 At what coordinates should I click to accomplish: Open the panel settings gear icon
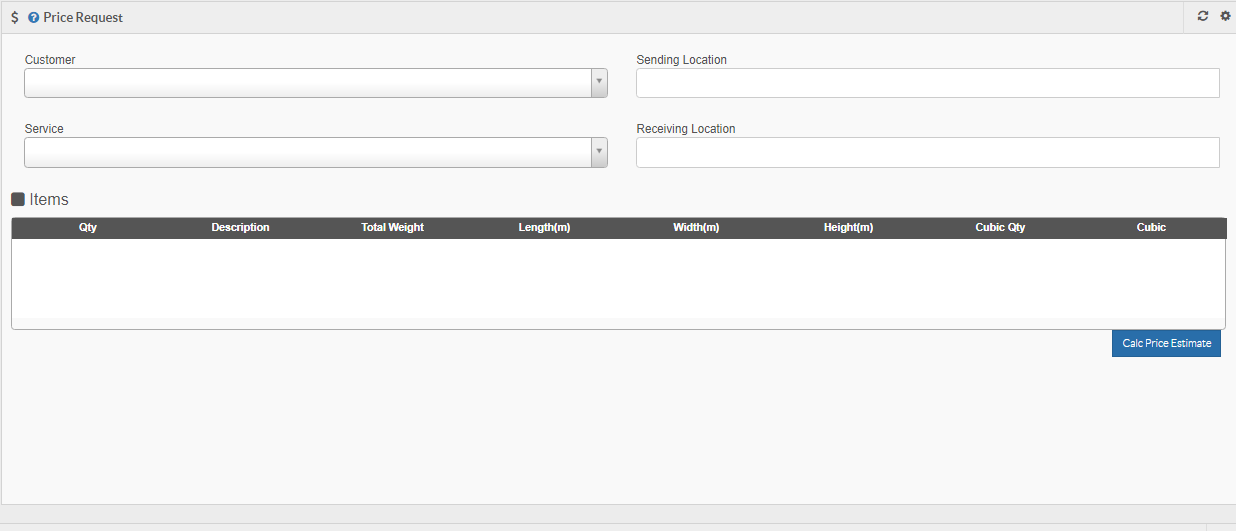[x=1225, y=16]
